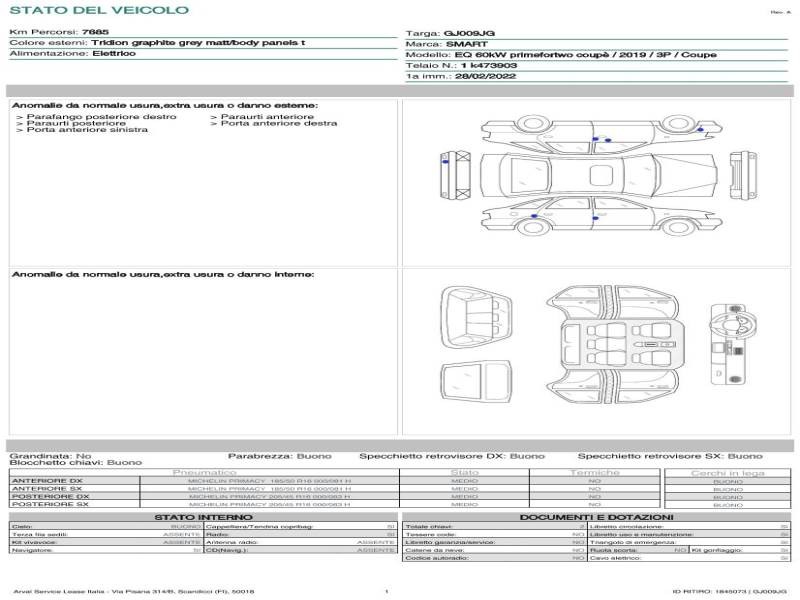Click the 1a imm. date 28/02/2022
This screenshot has width=800, height=600.
485,76
